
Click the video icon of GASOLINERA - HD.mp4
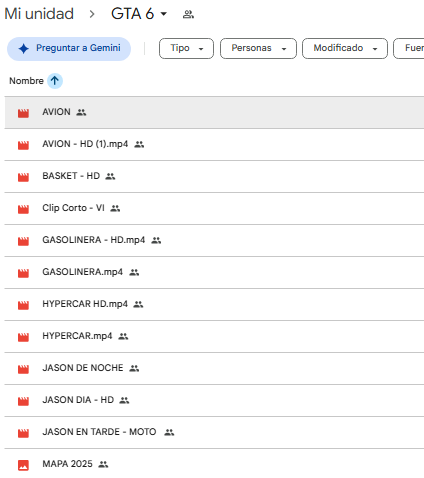pyautogui.click(x=23, y=241)
